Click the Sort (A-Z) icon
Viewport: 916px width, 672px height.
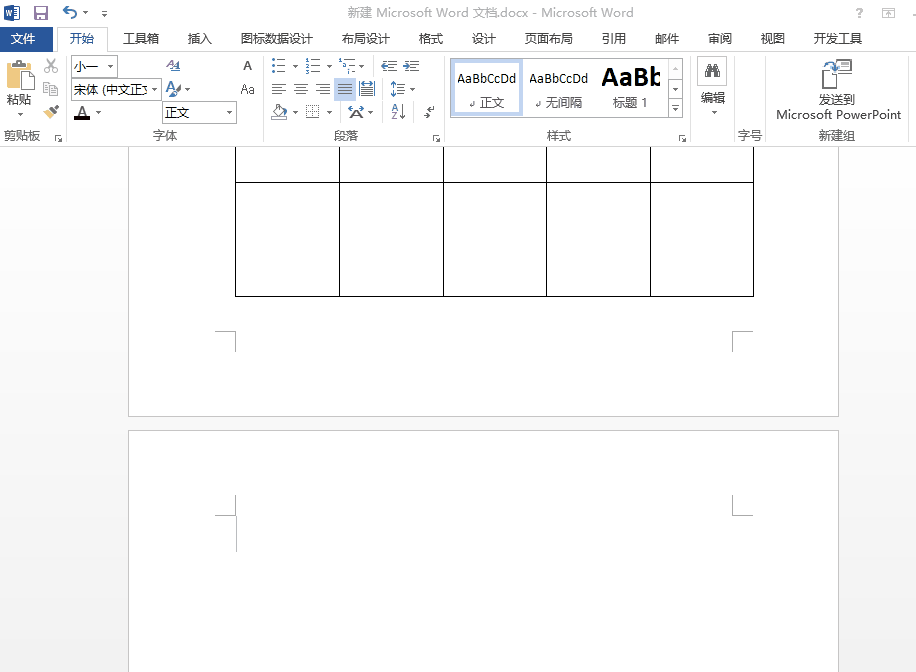(x=398, y=112)
